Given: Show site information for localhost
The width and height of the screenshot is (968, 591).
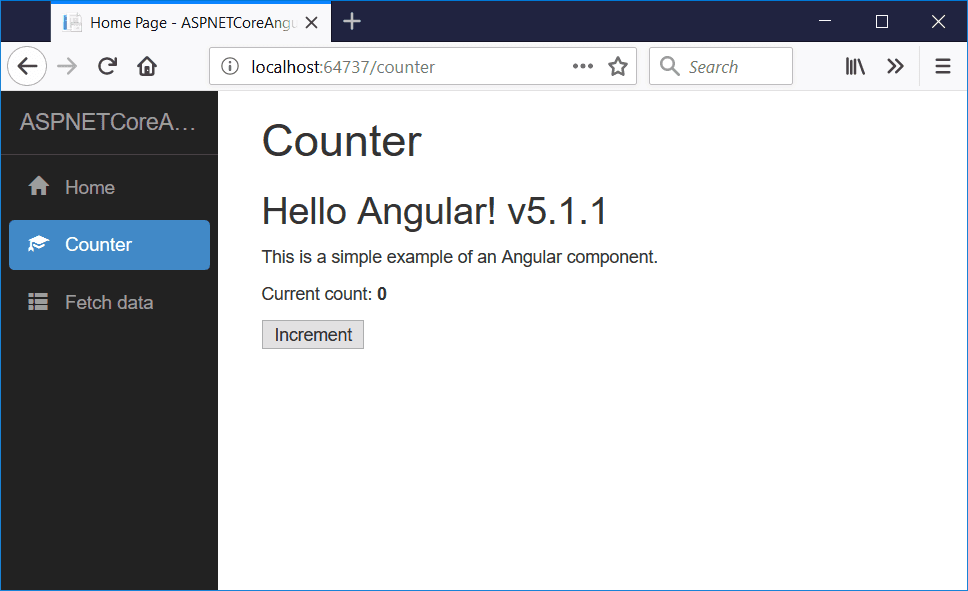Looking at the screenshot, I should coord(230,66).
